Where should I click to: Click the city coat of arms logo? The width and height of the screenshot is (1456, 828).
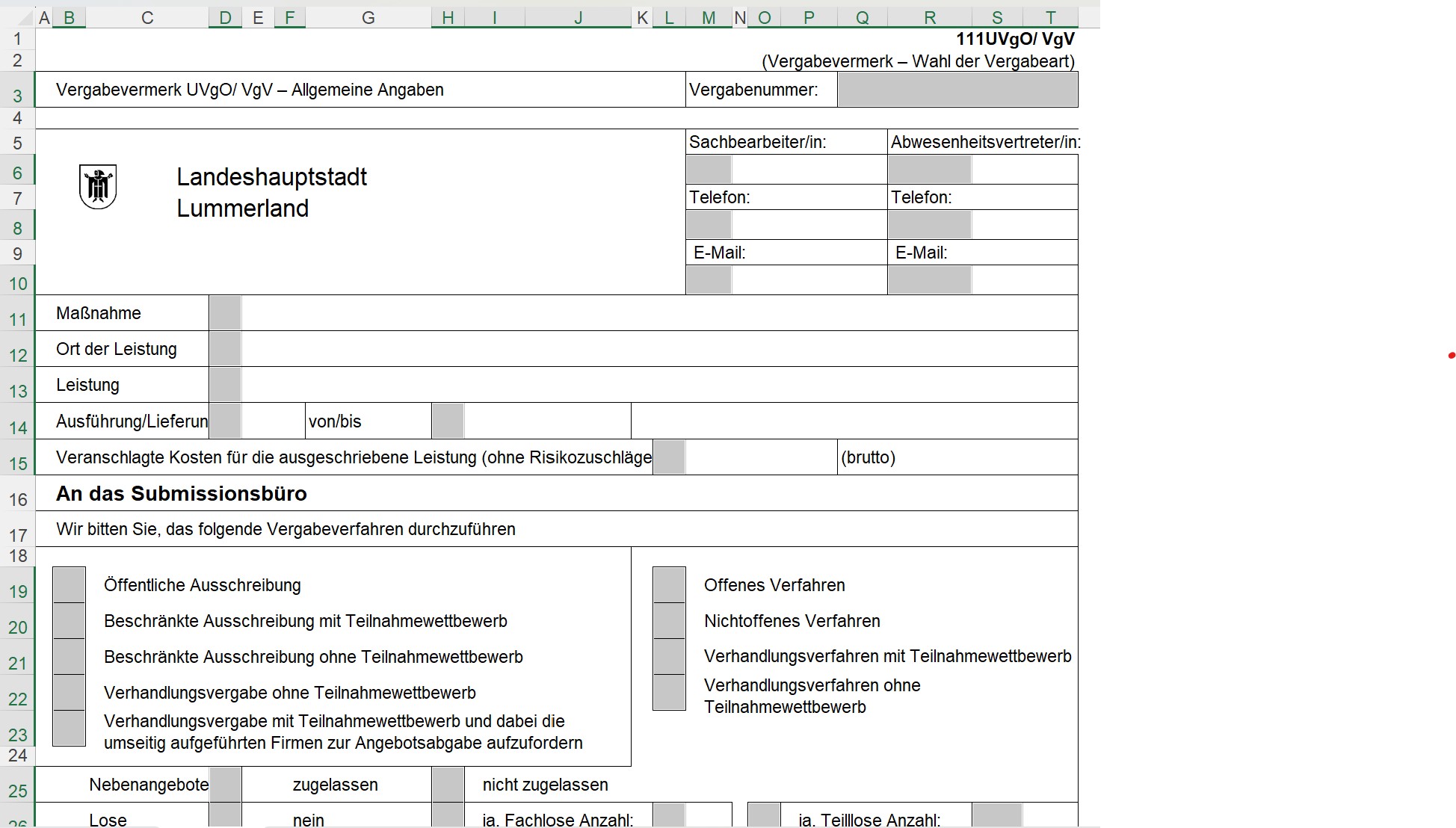point(98,187)
